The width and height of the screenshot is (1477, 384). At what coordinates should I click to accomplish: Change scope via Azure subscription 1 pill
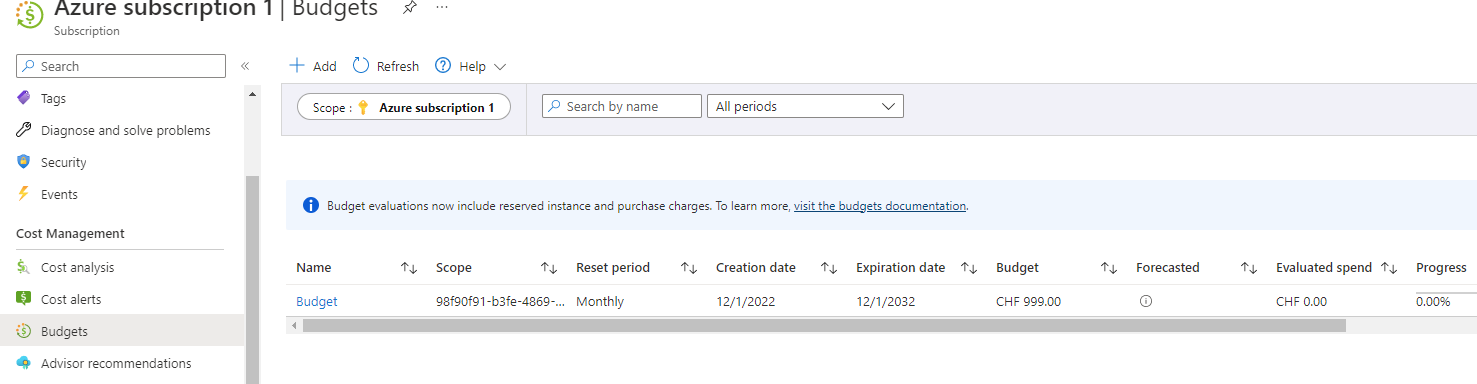[x=404, y=107]
